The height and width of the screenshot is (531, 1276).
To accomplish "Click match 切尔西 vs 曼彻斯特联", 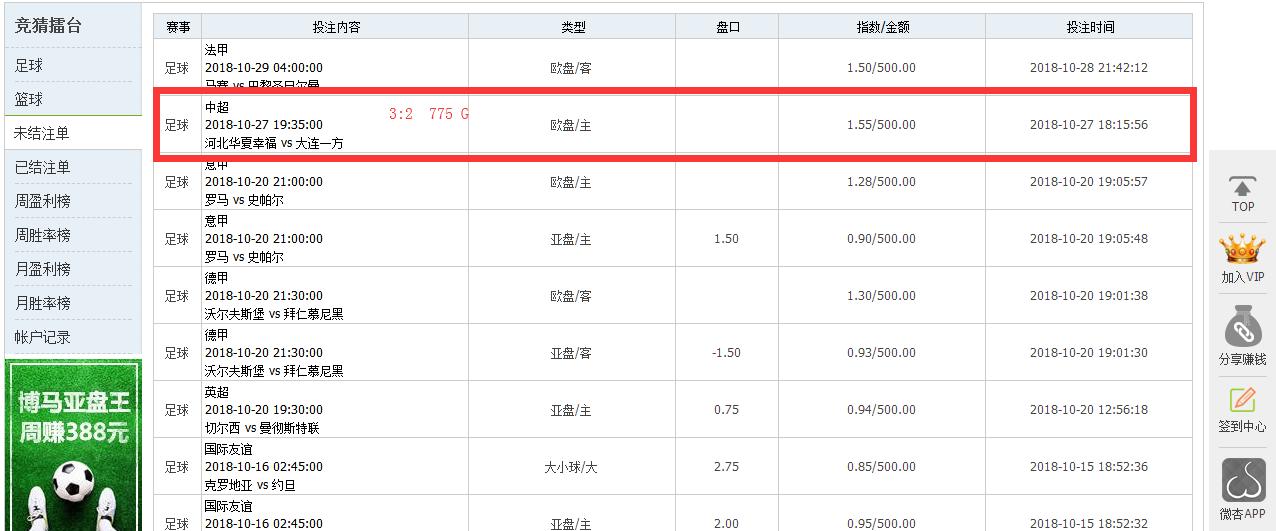I will point(262,428).
